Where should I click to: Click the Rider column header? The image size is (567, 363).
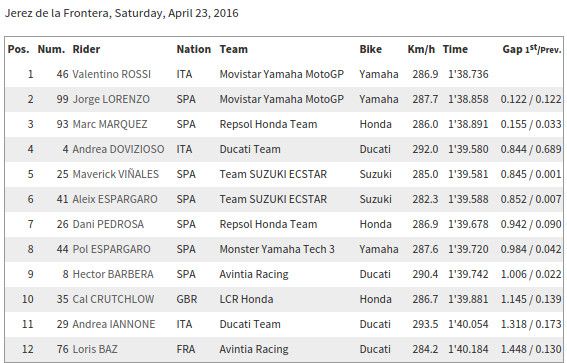coord(86,50)
